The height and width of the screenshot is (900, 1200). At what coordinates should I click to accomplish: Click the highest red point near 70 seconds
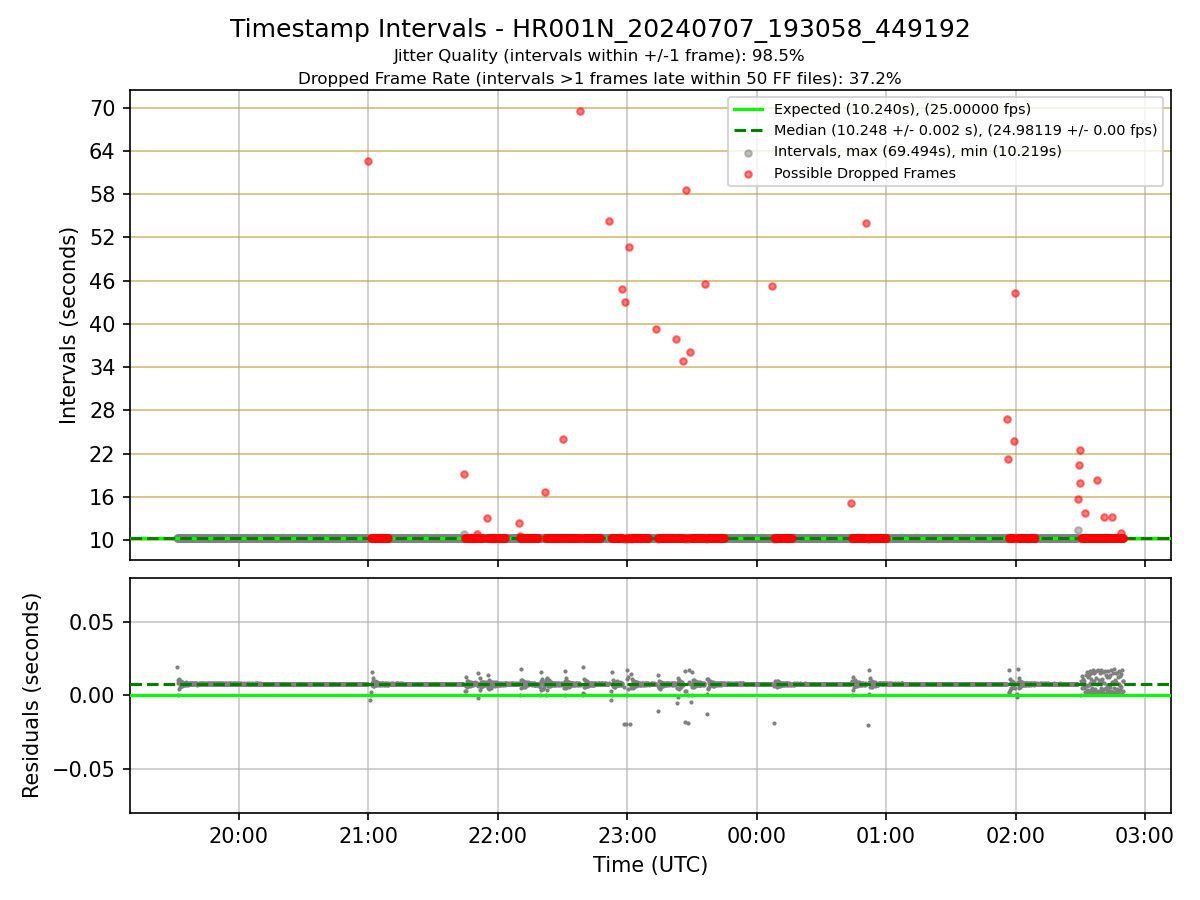(x=580, y=111)
